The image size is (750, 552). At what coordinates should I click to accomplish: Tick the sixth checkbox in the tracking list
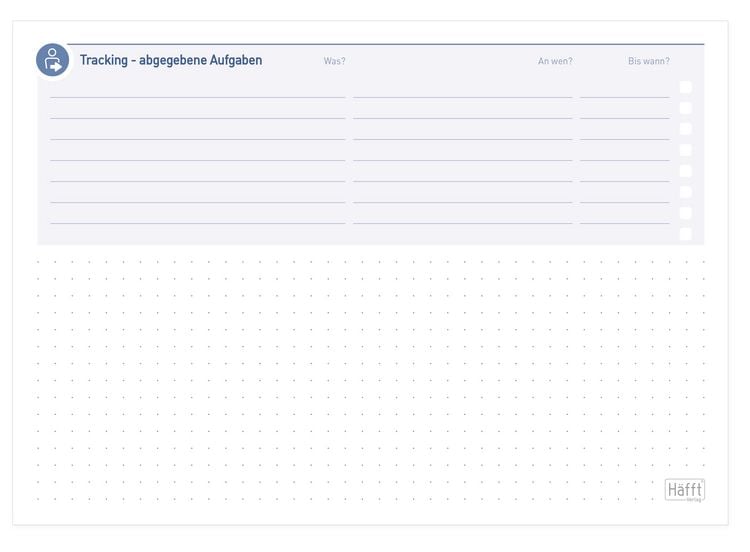(686, 192)
